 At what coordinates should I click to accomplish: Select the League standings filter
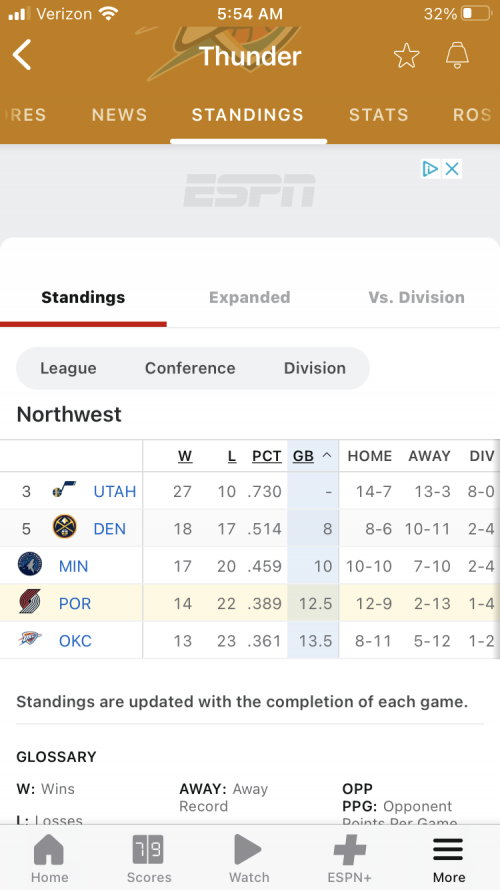68,368
